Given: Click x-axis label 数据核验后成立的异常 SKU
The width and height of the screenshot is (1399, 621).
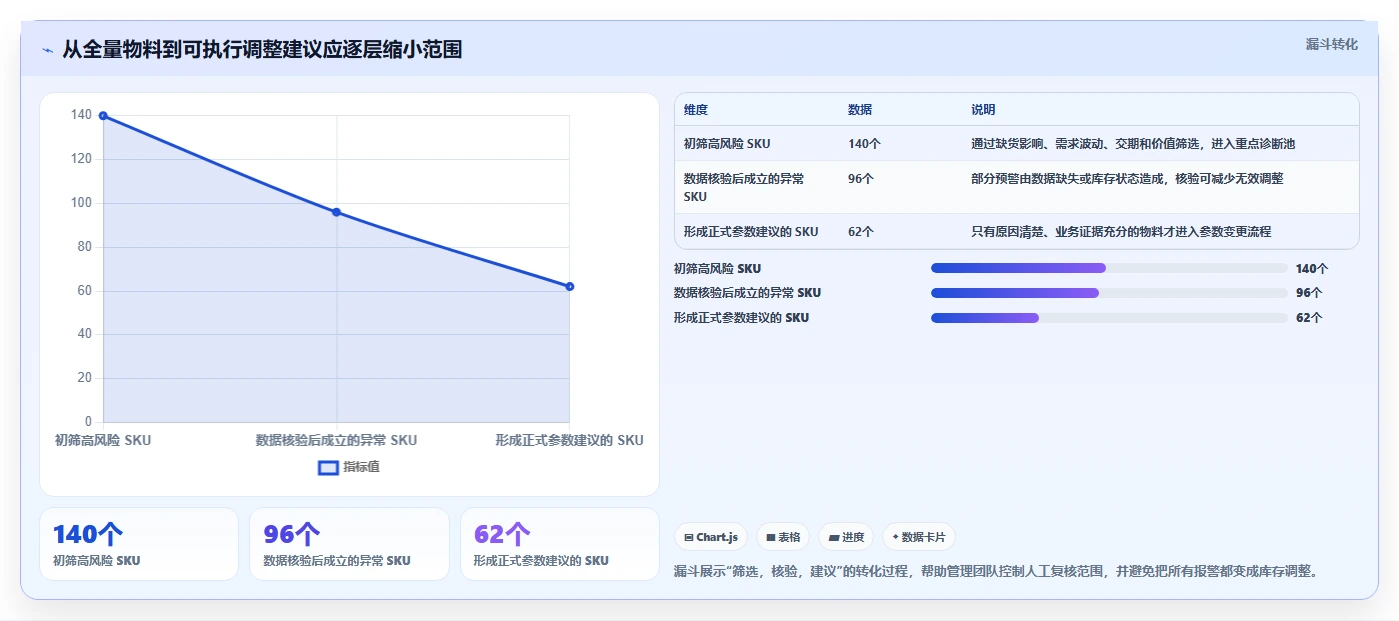Looking at the screenshot, I should pyautogui.click(x=336, y=440).
